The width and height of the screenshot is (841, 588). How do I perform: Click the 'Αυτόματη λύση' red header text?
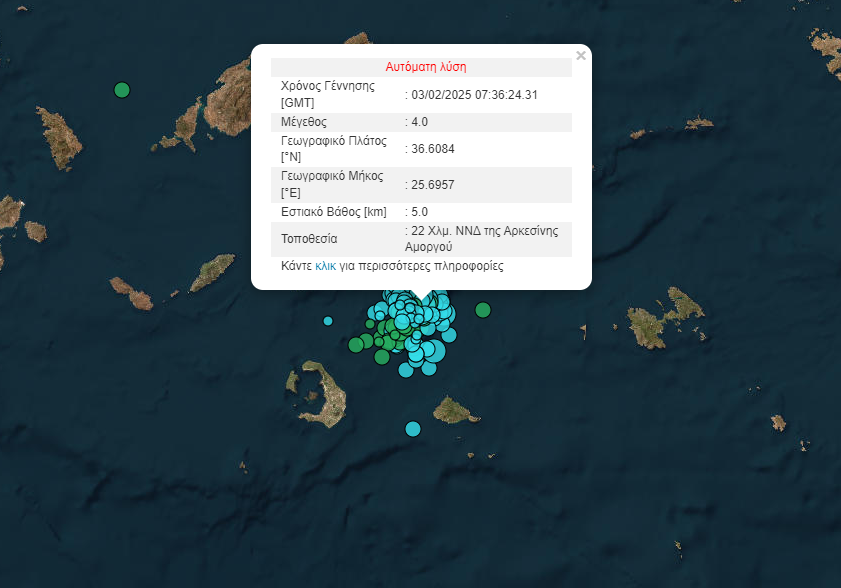(426, 67)
